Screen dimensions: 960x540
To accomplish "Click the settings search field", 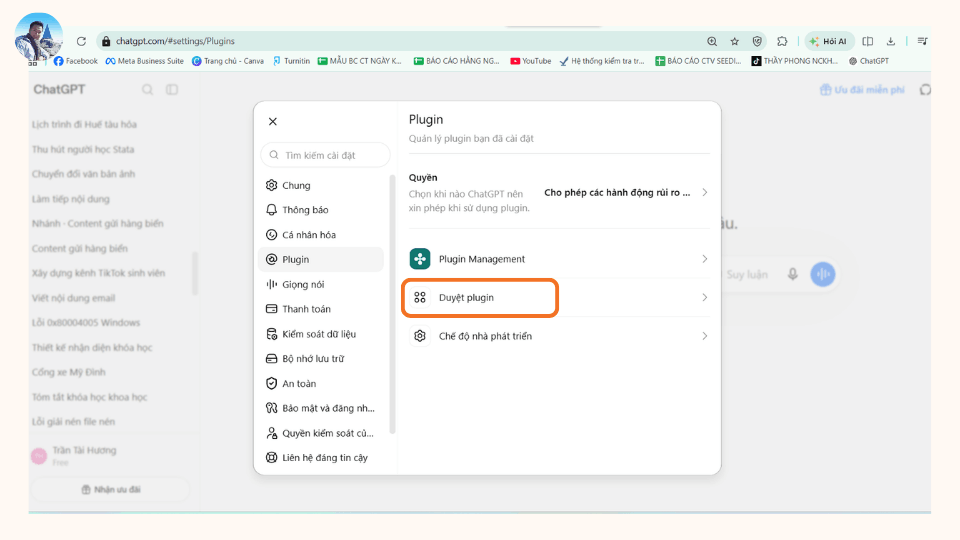I will coord(325,155).
